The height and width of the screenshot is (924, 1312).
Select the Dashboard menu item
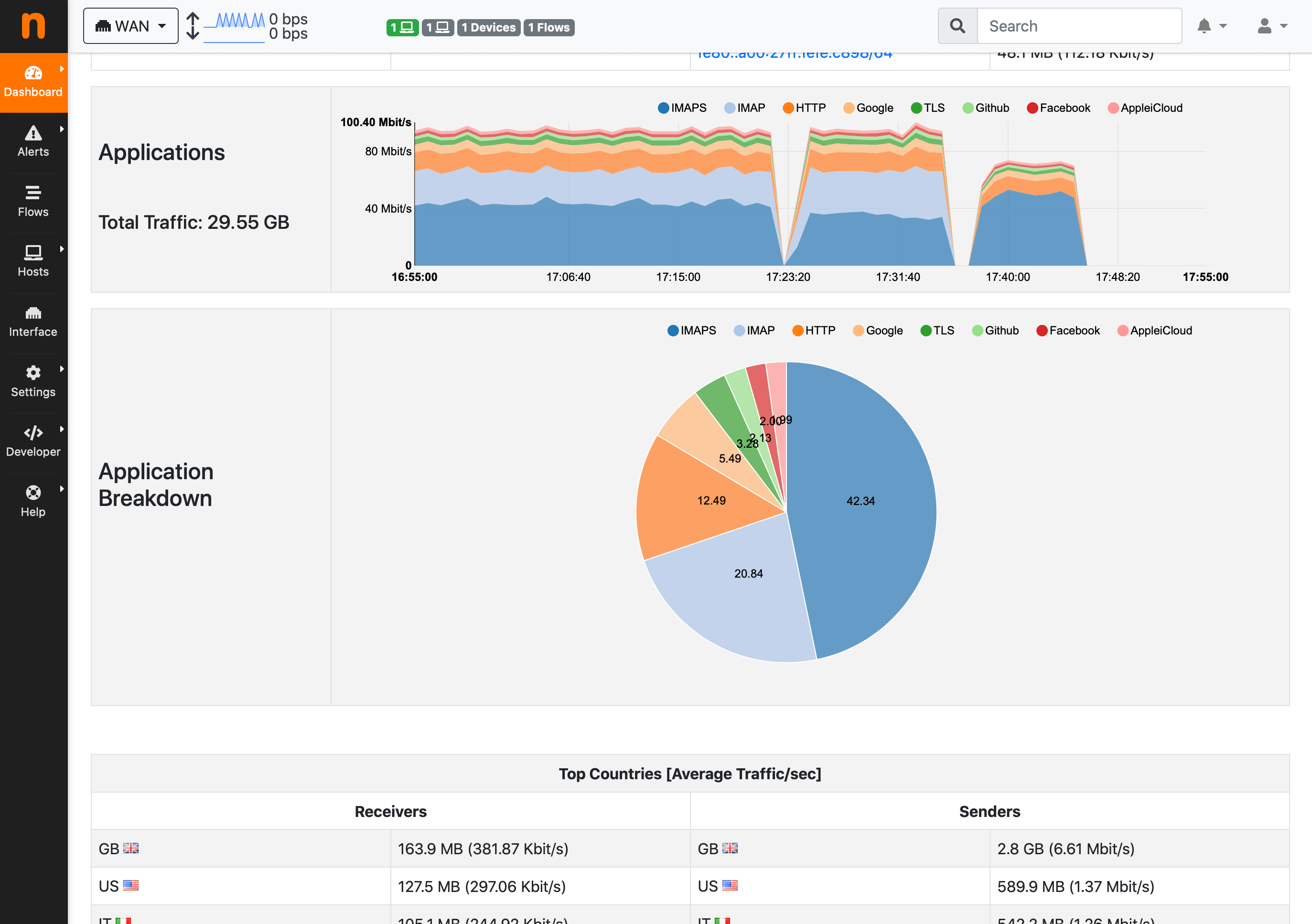tap(33, 82)
